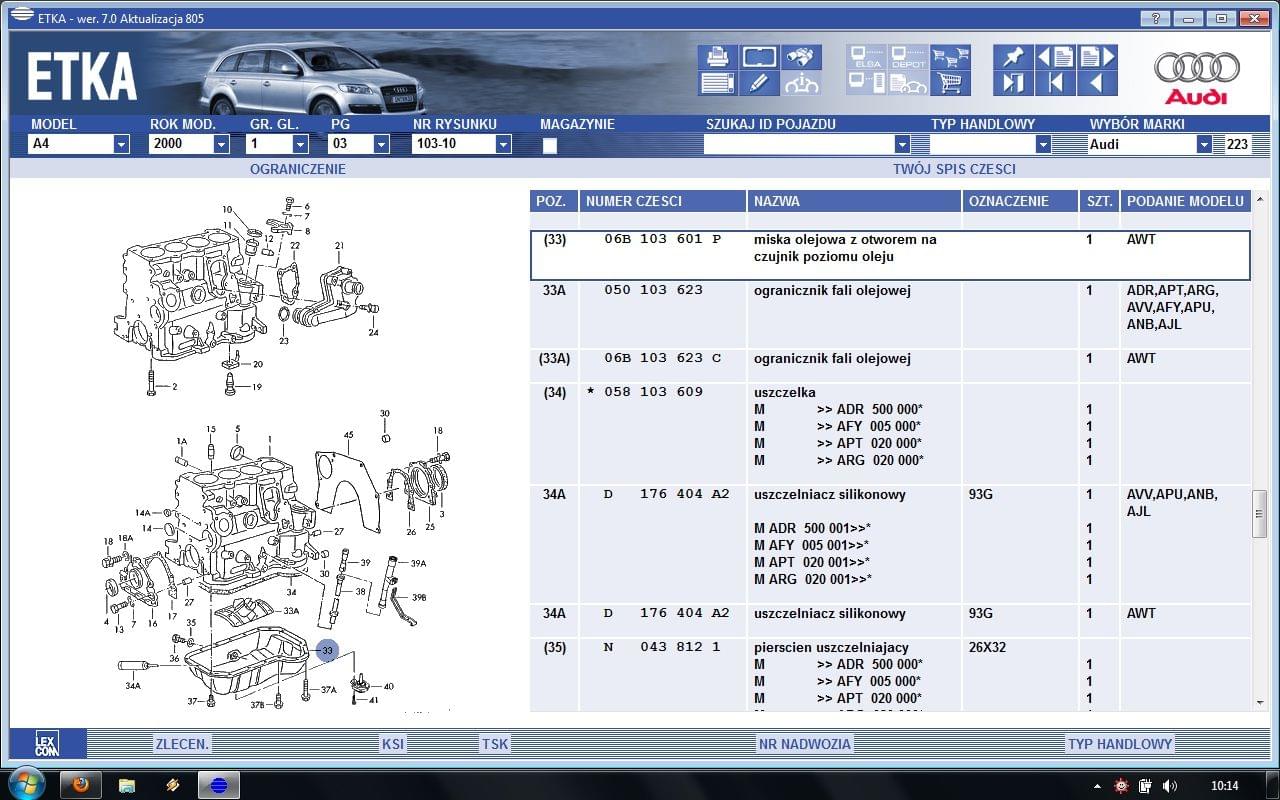This screenshot has width=1280, height=800.
Task: Toggle the MAGAZYNIE checkbox
Action: click(549, 146)
